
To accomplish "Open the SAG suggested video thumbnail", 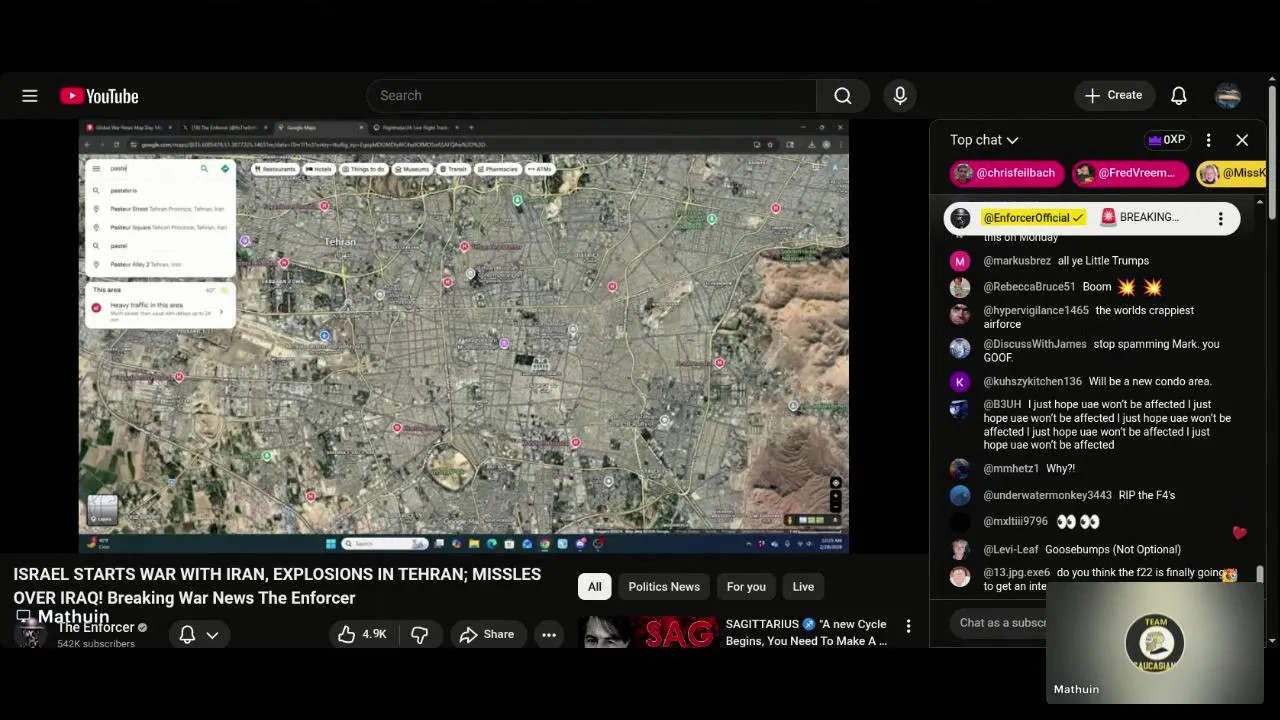I will 648,632.
